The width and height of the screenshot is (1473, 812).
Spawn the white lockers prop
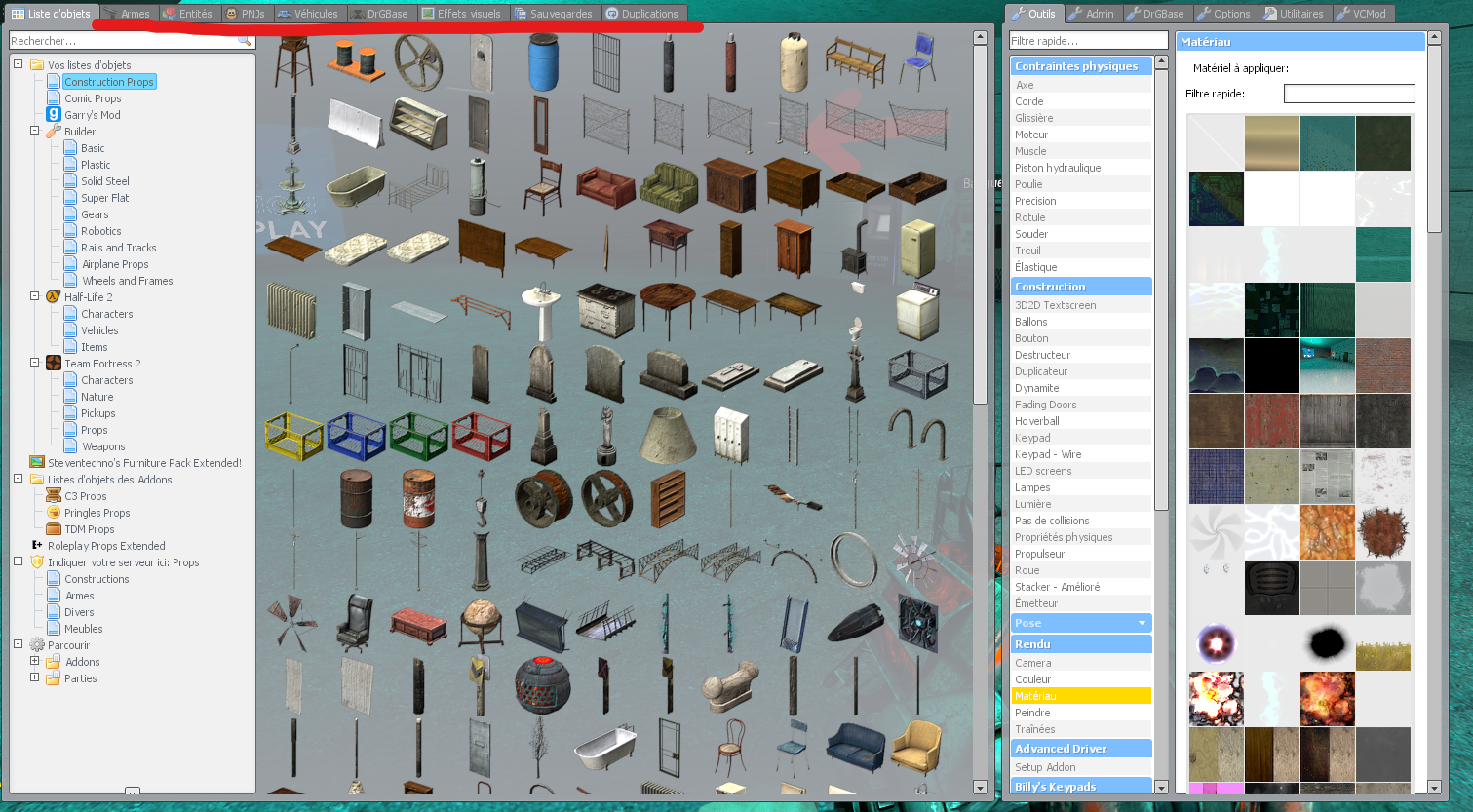coord(730,436)
